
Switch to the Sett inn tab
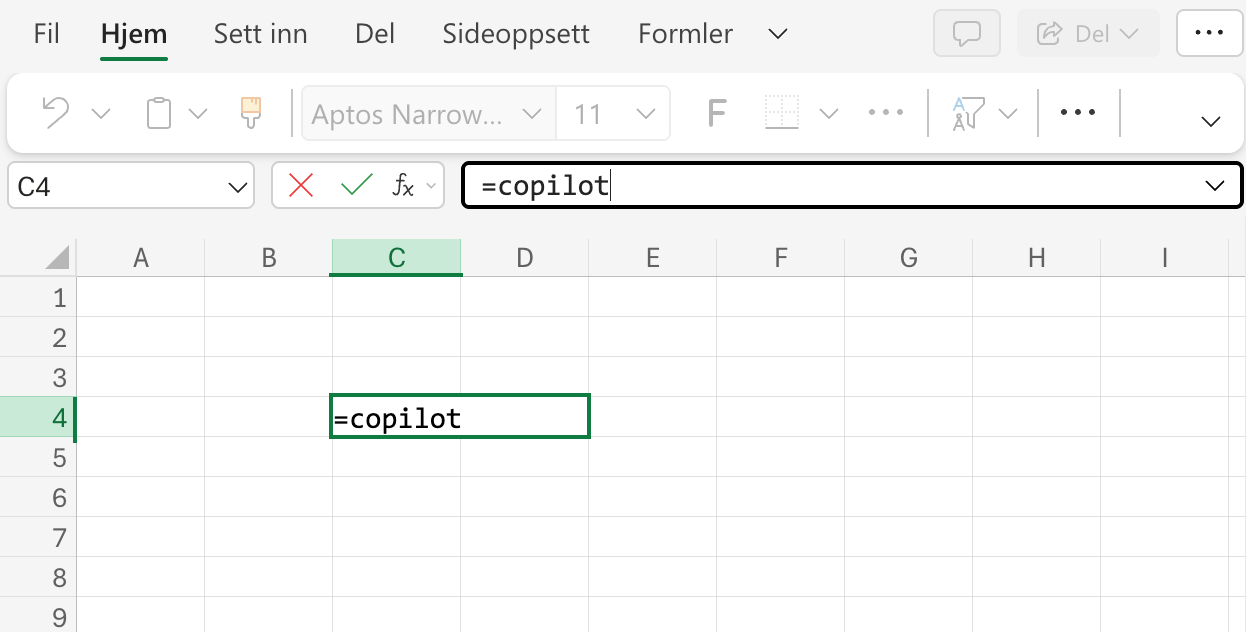(260, 34)
